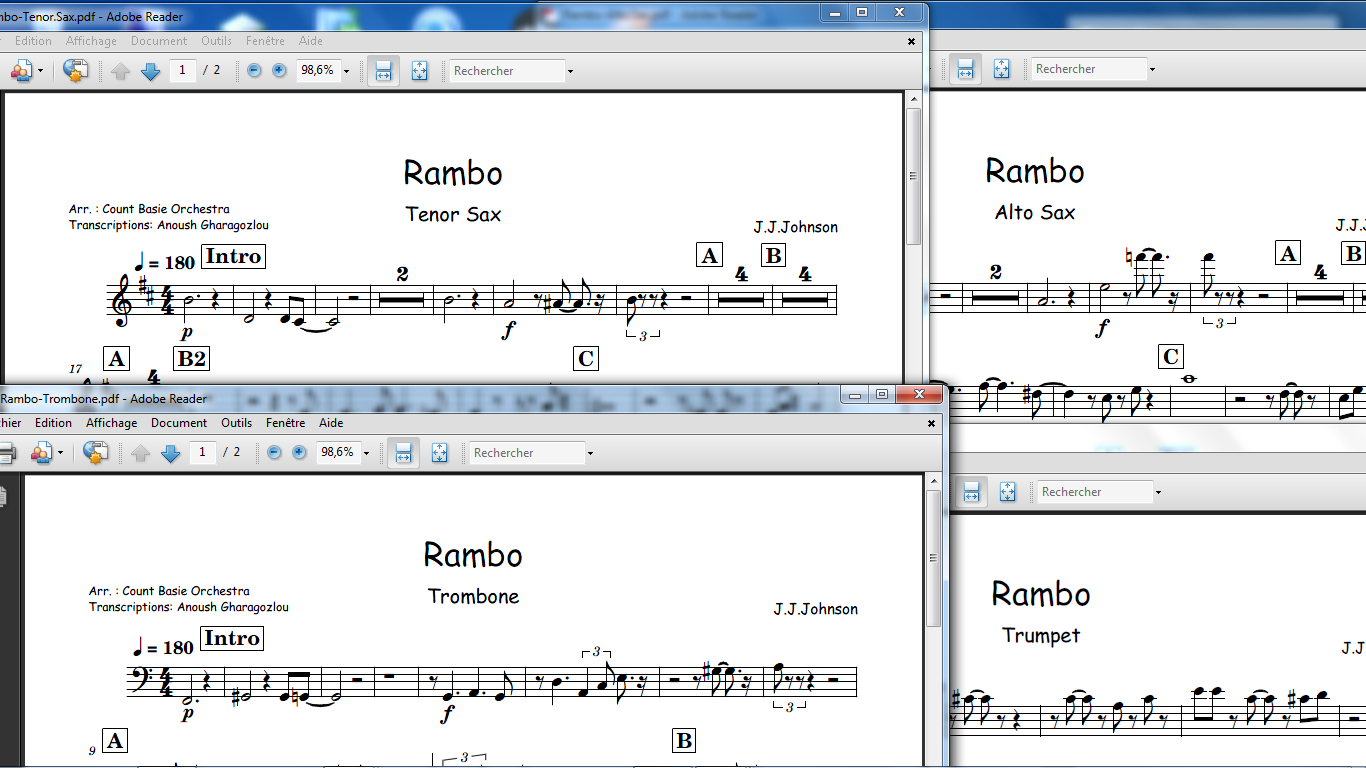Click Rechercher search box in Tenor Sax window
1366x768 pixels.
[x=507, y=71]
